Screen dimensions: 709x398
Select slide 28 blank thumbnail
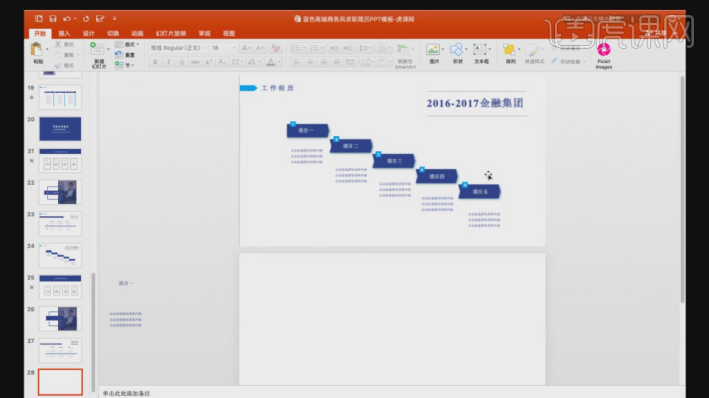point(60,382)
